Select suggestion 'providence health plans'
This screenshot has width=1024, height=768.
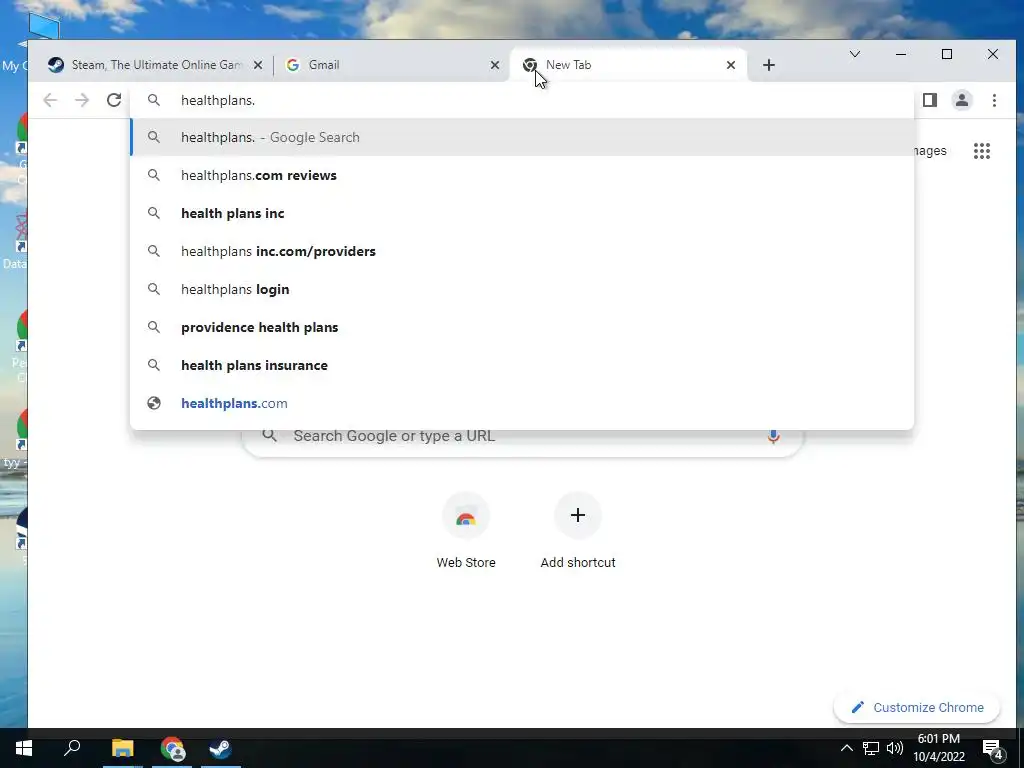(522, 327)
